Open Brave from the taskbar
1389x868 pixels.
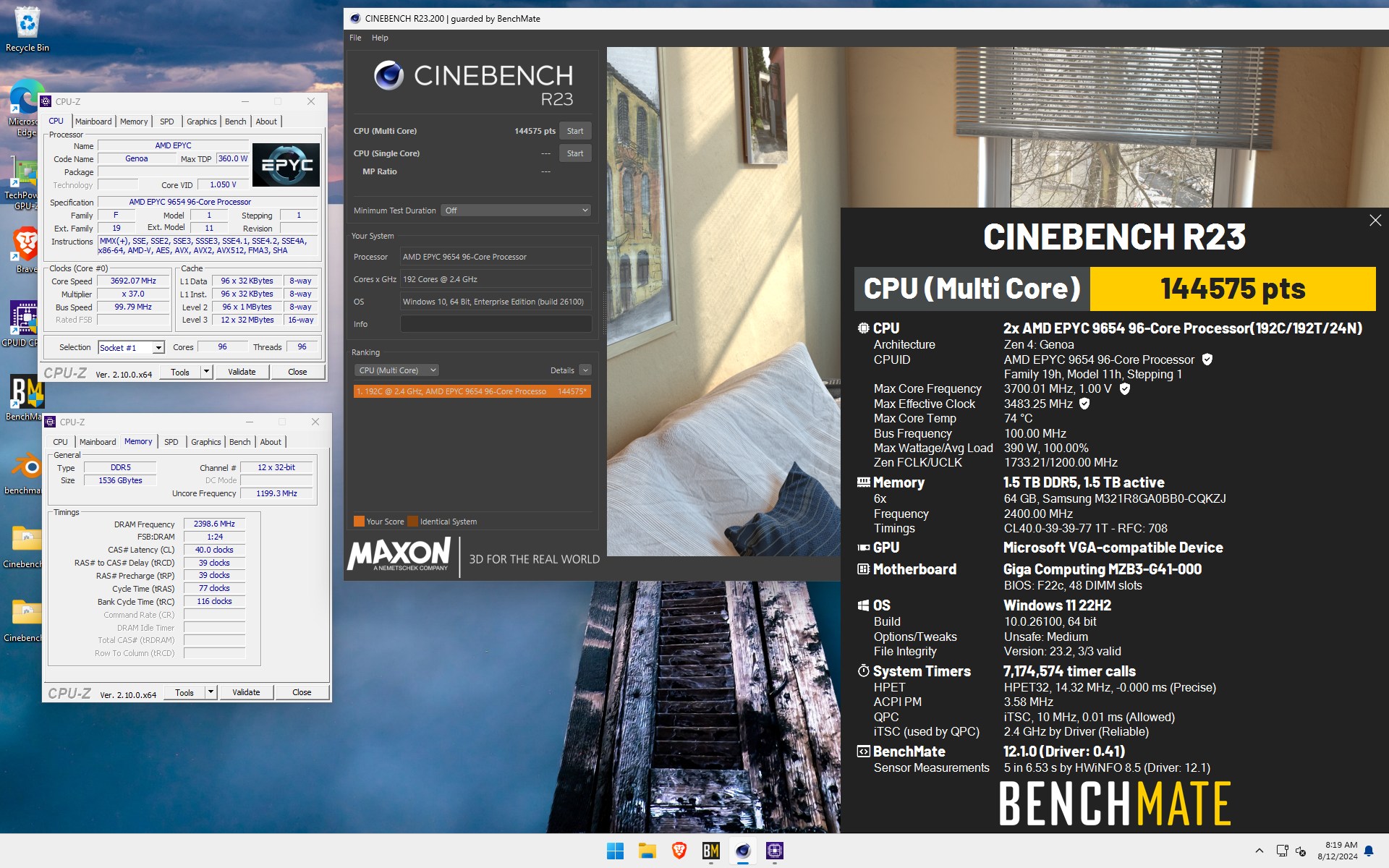pos(679,851)
